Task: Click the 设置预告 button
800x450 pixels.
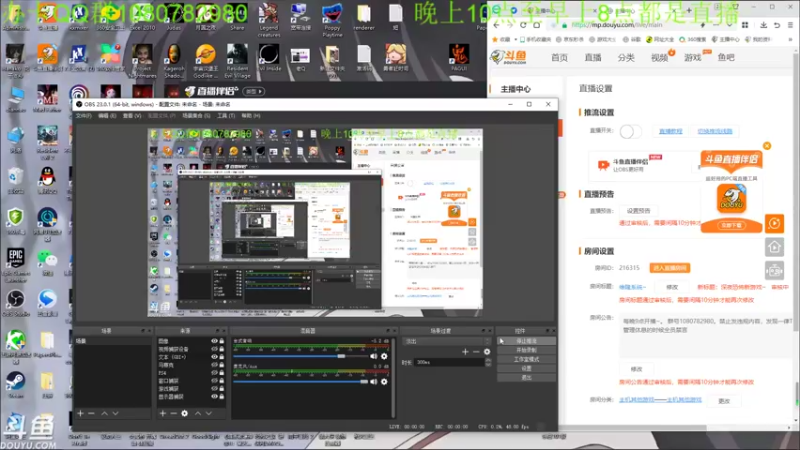Action: [638, 211]
